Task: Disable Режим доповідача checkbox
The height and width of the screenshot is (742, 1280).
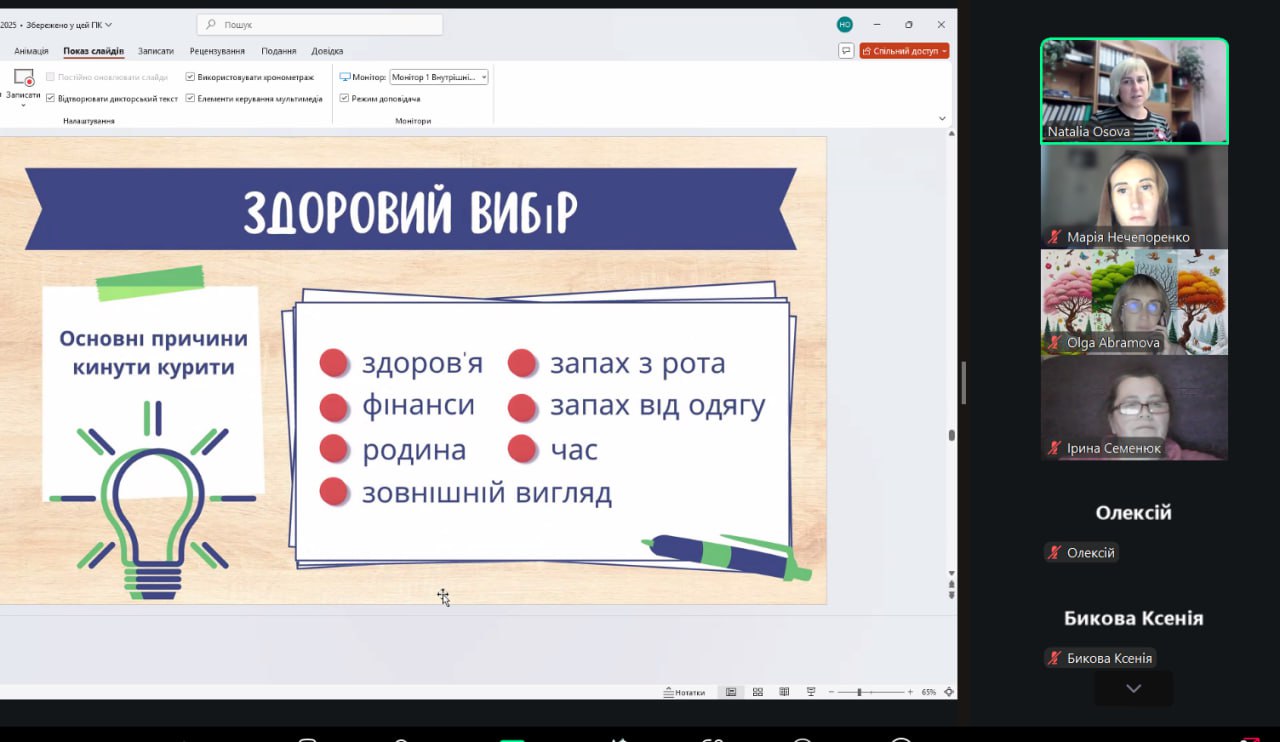Action: tap(344, 99)
